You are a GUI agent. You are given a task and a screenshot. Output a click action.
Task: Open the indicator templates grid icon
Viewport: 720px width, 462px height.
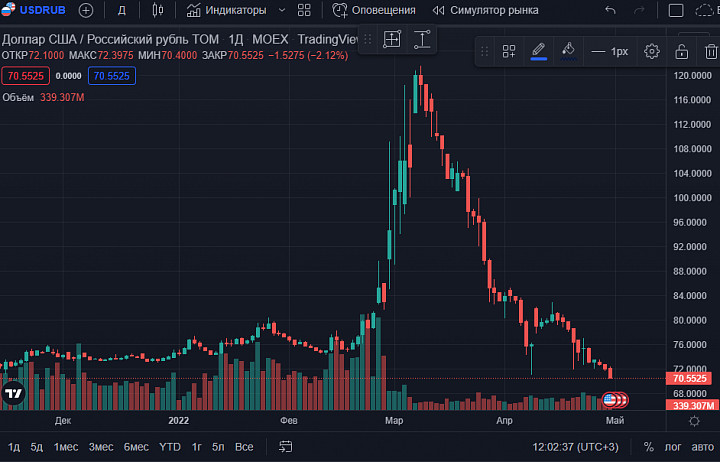[x=304, y=10]
